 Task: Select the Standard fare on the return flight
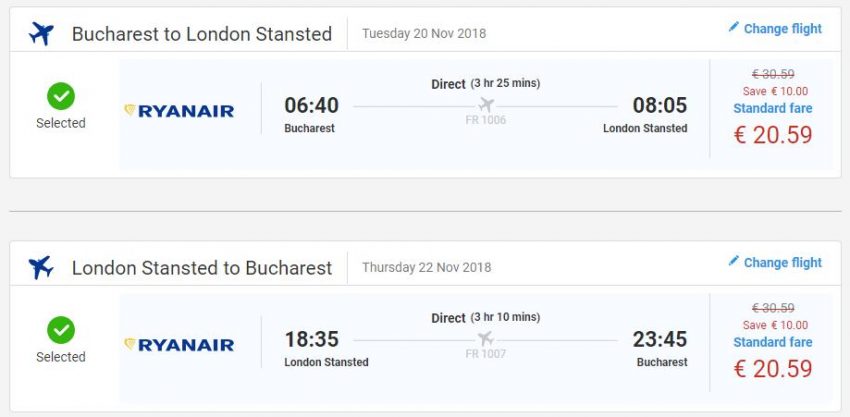[772, 342]
